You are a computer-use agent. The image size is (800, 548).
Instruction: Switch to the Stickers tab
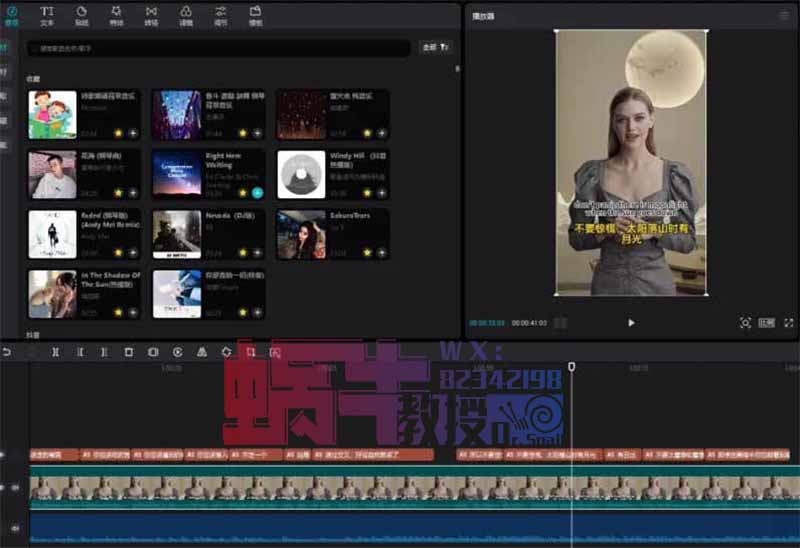(x=82, y=15)
